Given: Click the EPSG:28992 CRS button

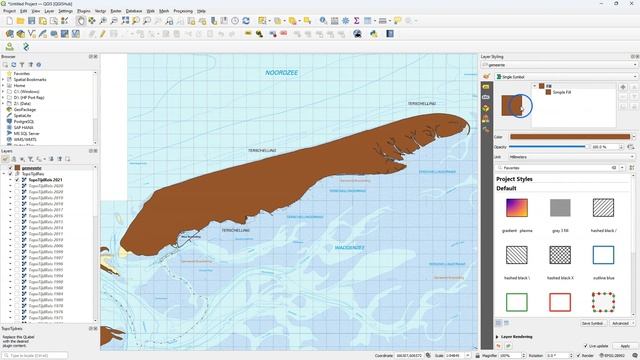Looking at the screenshot, I should click(x=613, y=356).
